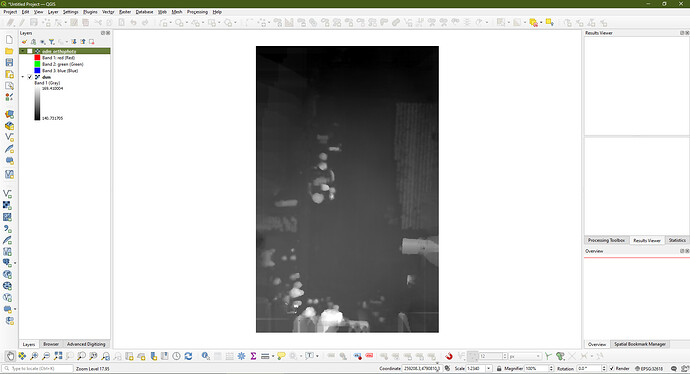This screenshot has width=690, height=374.
Task: Collapse the dsm layer tree arrow
Action: click(x=23, y=77)
